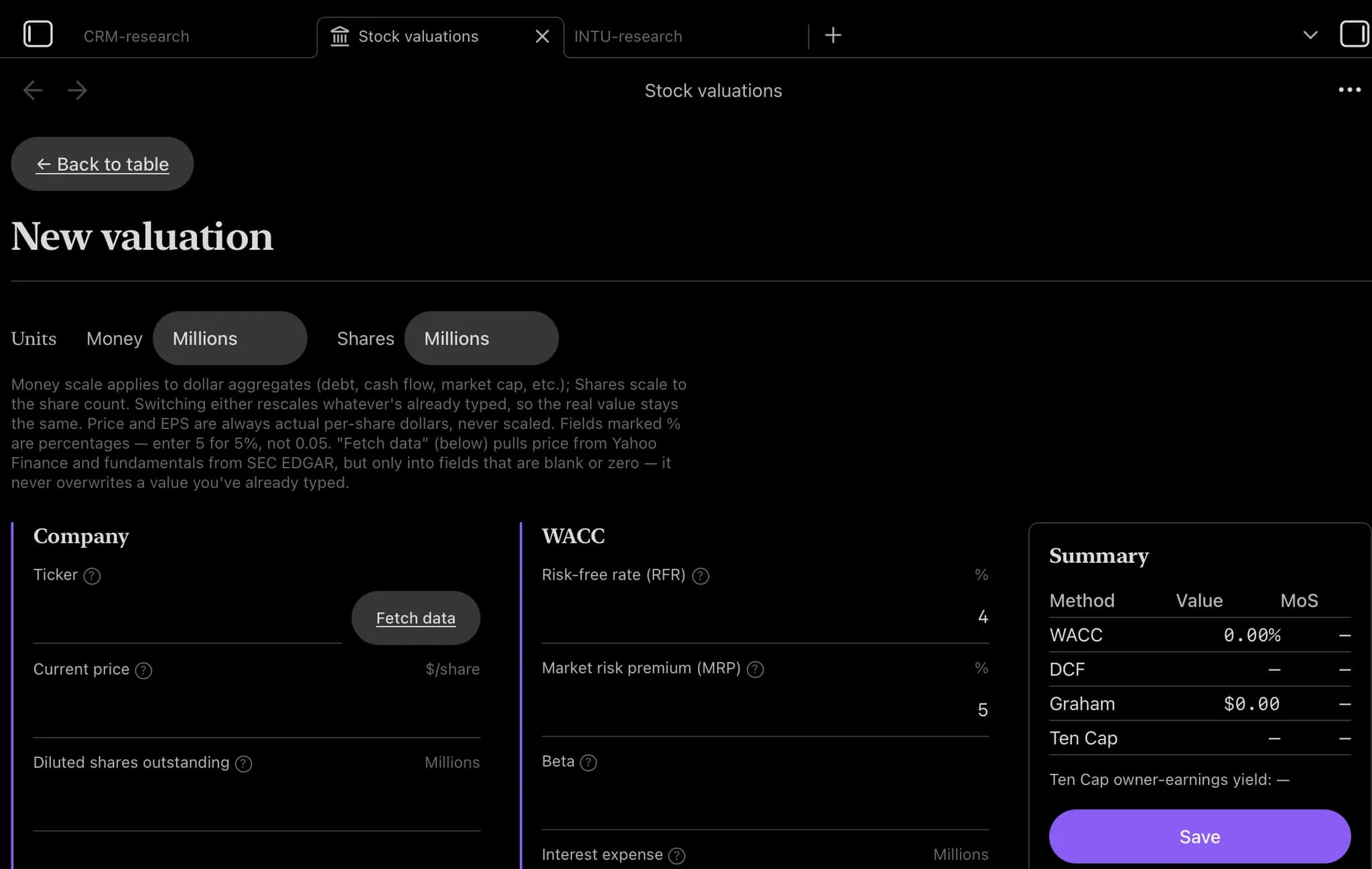This screenshot has height=869, width=1372.
Task: Show help for Beta field
Action: coord(588,762)
